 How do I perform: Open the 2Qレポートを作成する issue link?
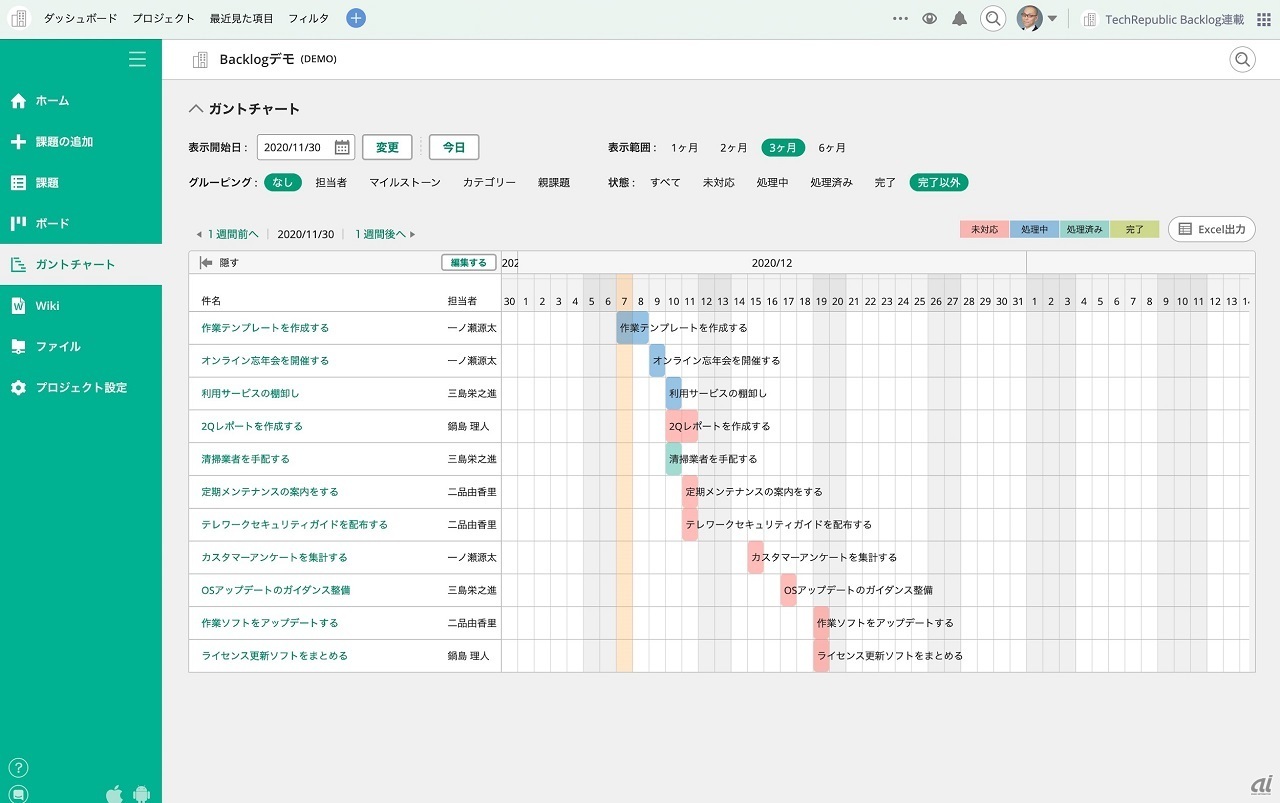252,426
